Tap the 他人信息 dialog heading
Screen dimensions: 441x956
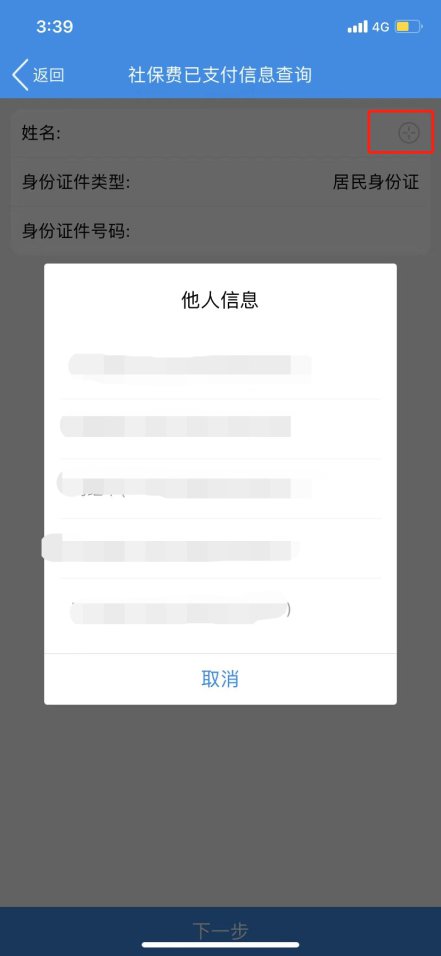220,300
